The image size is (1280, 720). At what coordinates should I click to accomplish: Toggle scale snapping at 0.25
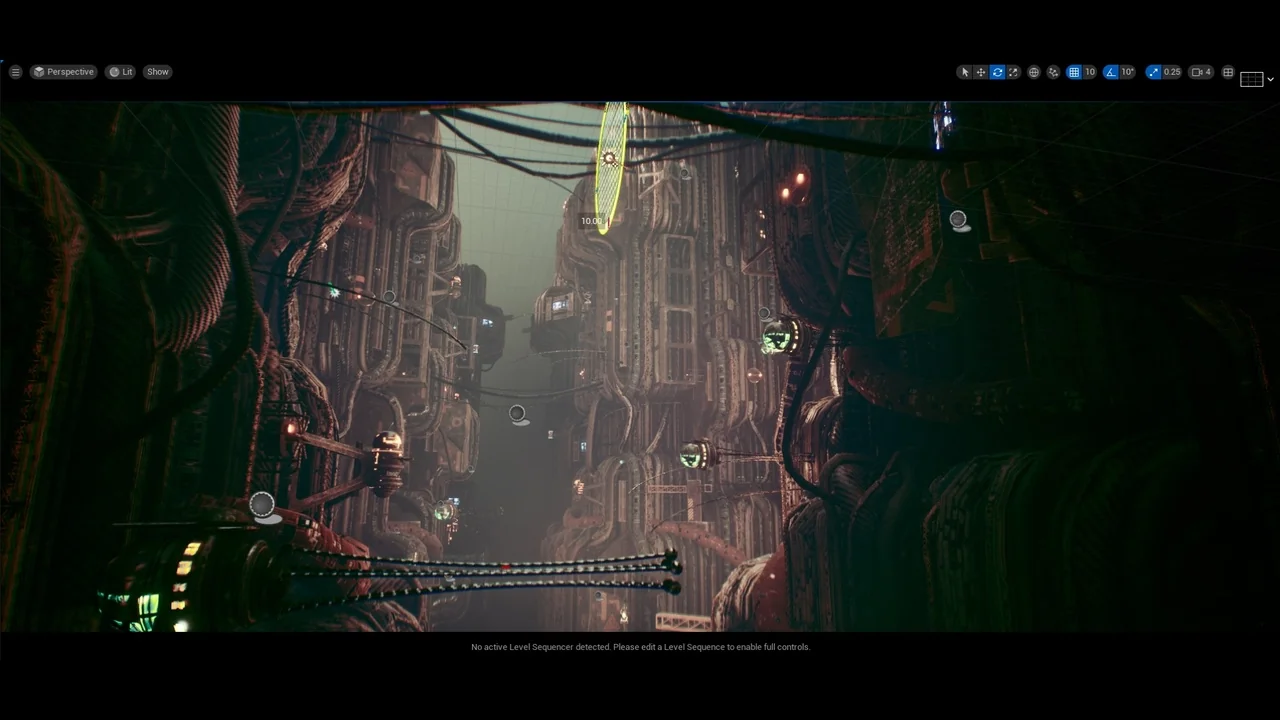coord(1154,71)
